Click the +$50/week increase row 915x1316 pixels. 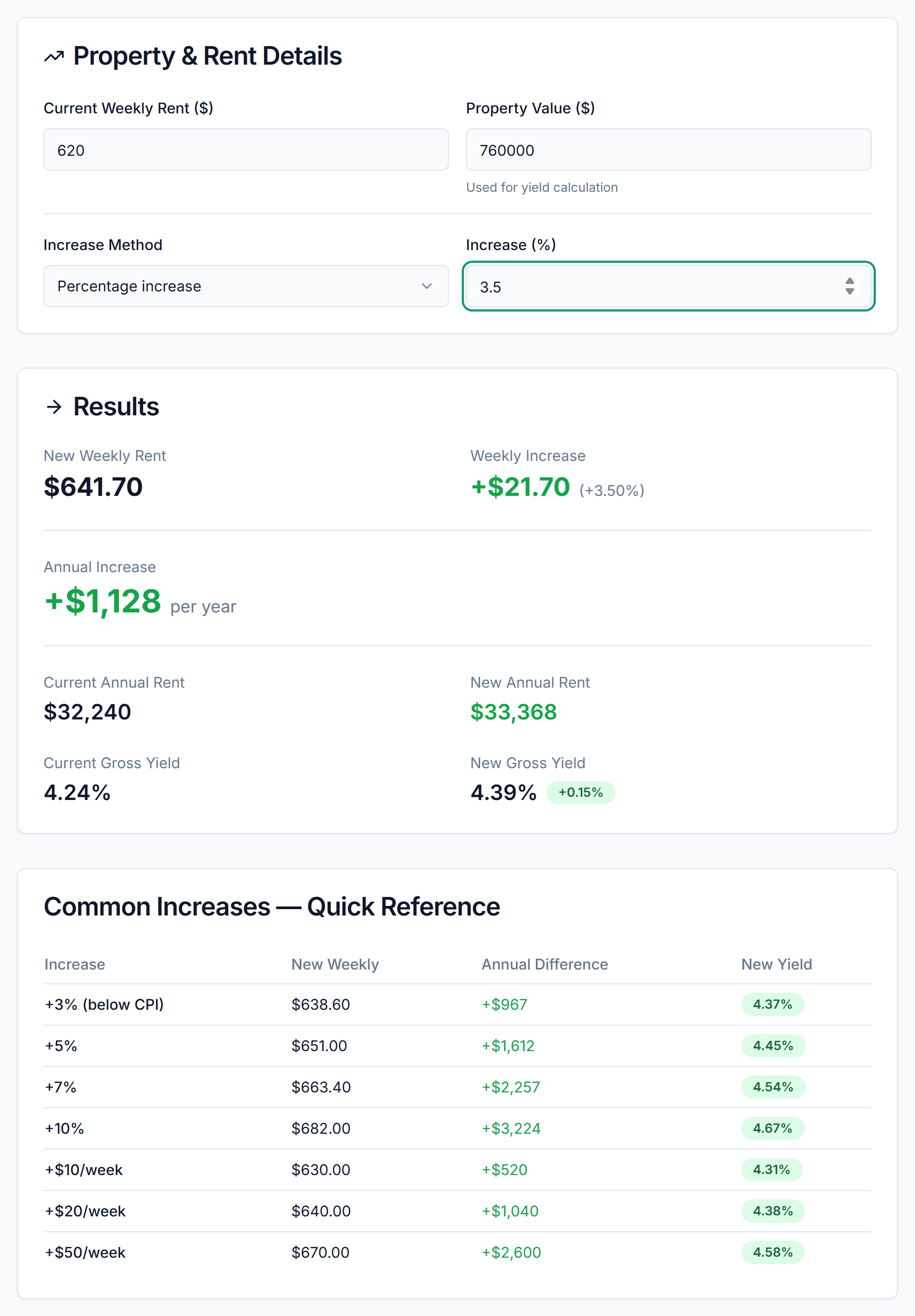[x=401, y=1252]
